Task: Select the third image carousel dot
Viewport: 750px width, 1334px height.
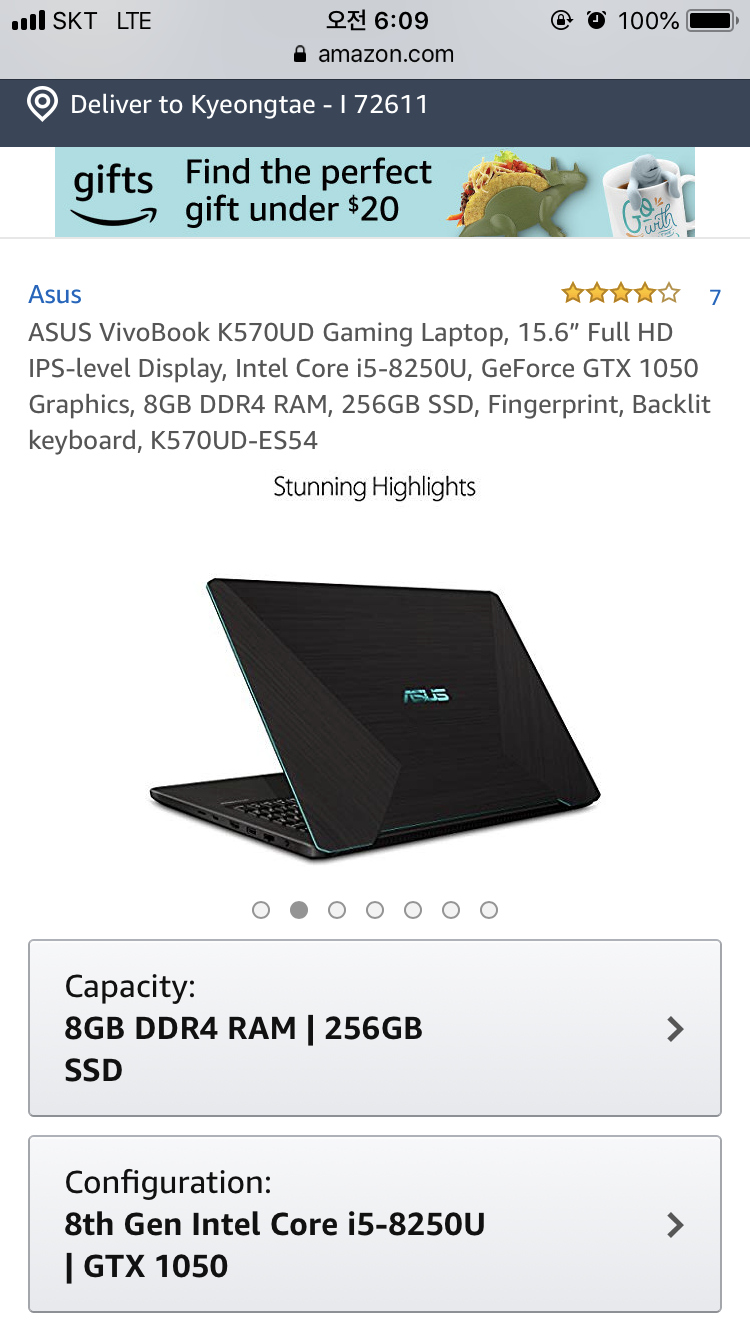Action: [x=337, y=910]
